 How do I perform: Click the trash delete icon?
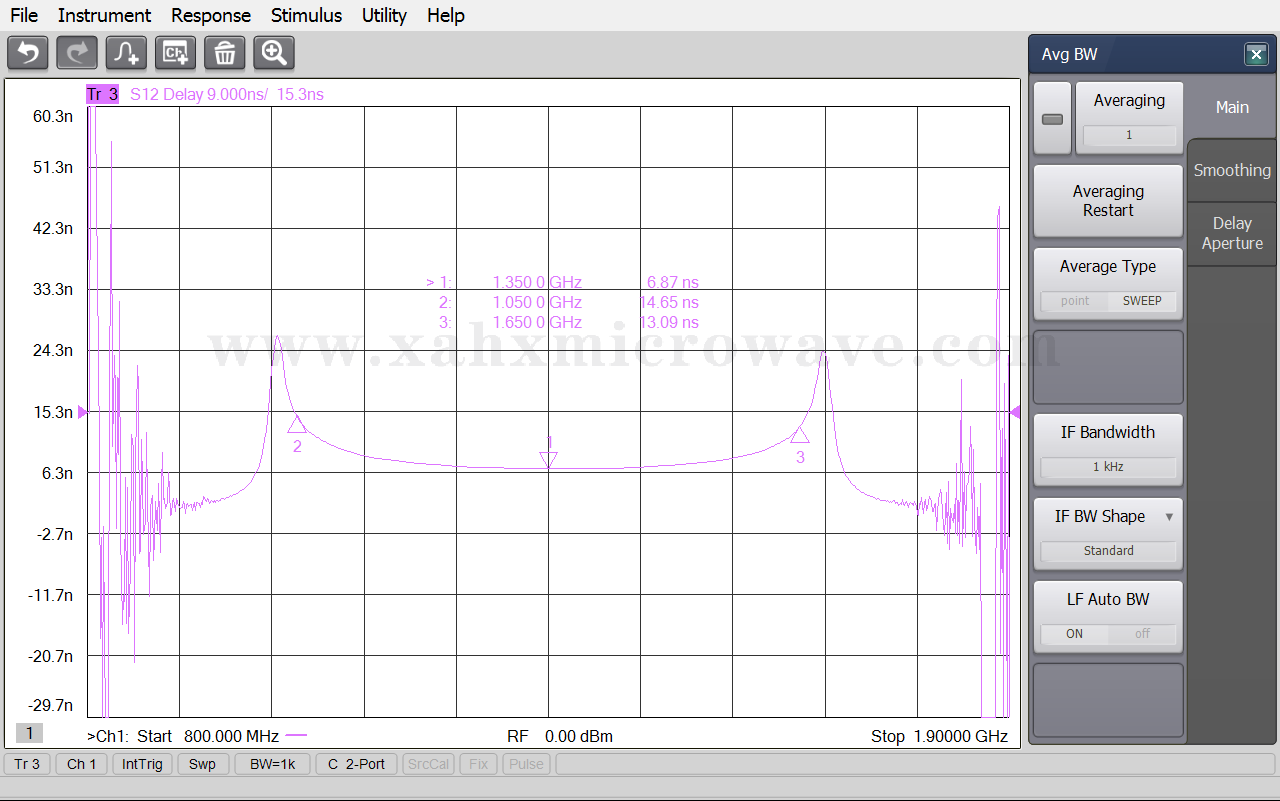tap(225, 52)
